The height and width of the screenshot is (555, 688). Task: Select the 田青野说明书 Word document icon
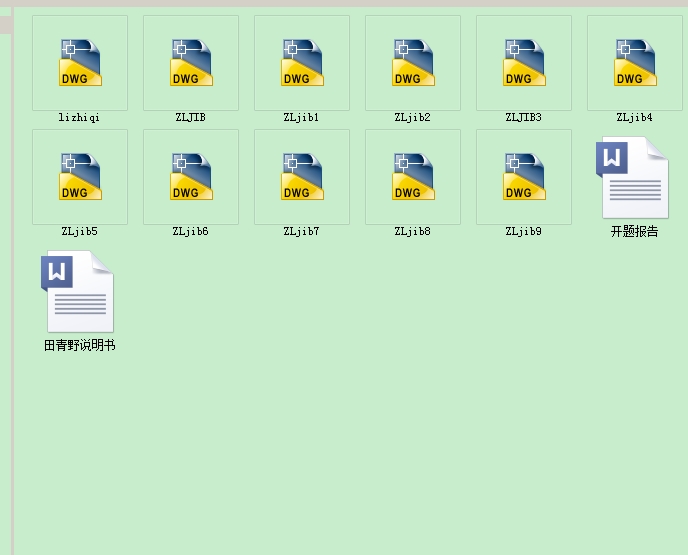pos(77,291)
